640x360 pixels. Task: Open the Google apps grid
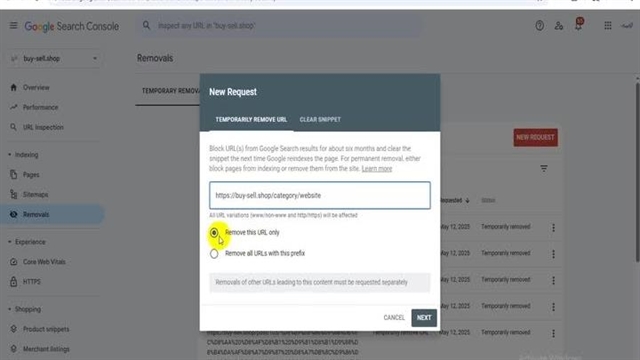tap(608, 26)
